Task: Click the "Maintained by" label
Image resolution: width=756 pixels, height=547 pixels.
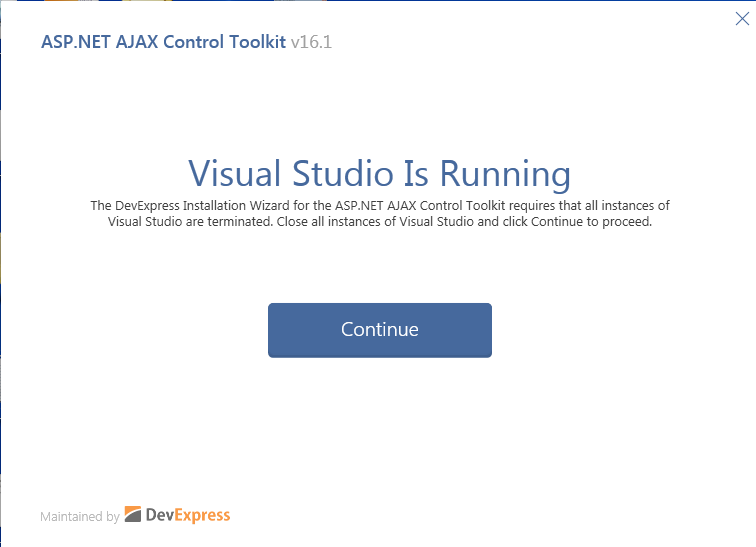Action: [79, 517]
